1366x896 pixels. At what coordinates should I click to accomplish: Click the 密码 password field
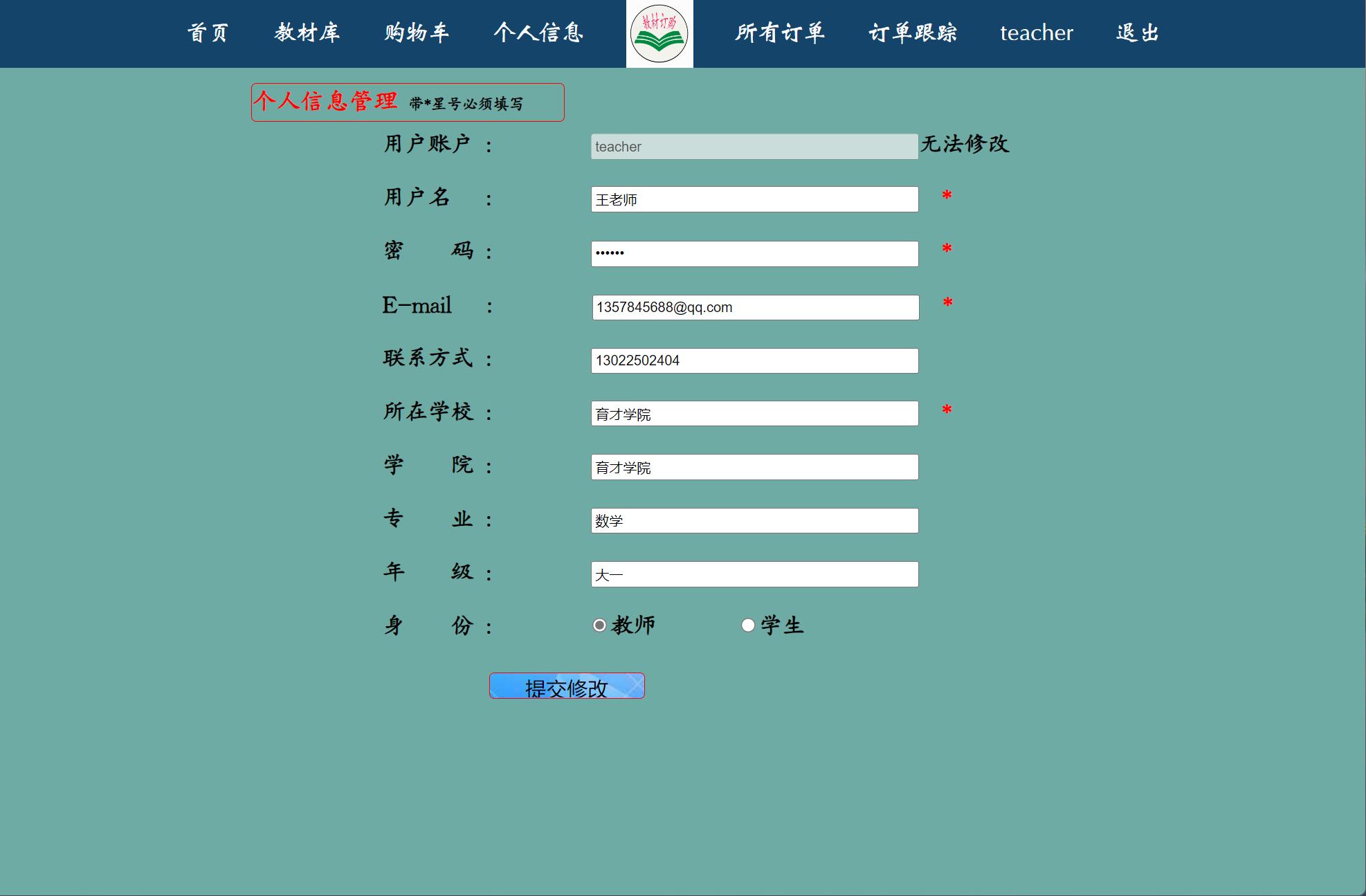pyautogui.click(x=754, y=253)
